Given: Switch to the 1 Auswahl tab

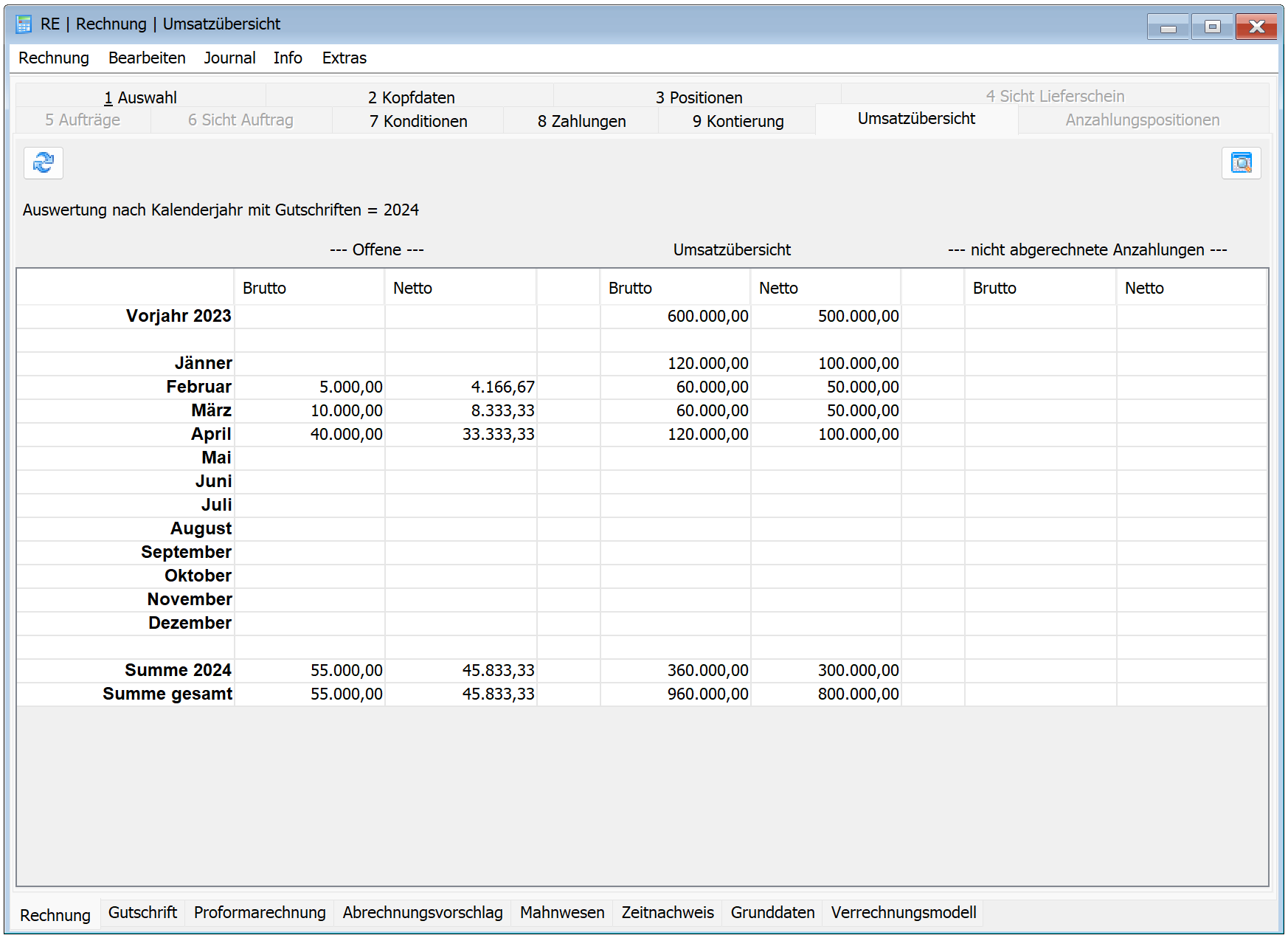Looking at the screenshot, I should tap(140, 97).
